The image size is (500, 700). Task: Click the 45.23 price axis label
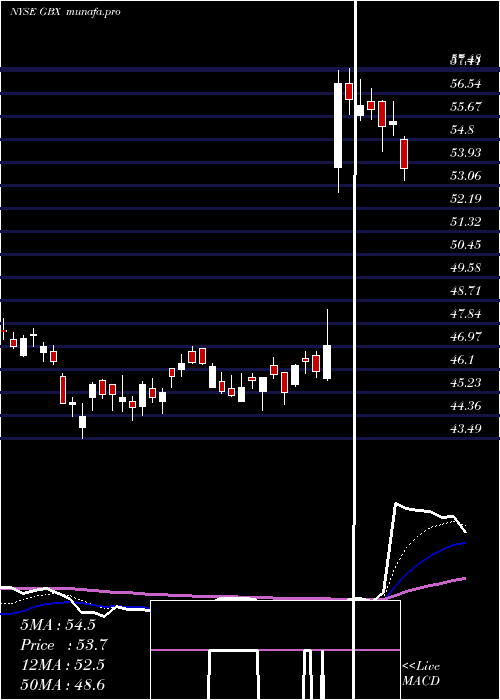(466, 383)
